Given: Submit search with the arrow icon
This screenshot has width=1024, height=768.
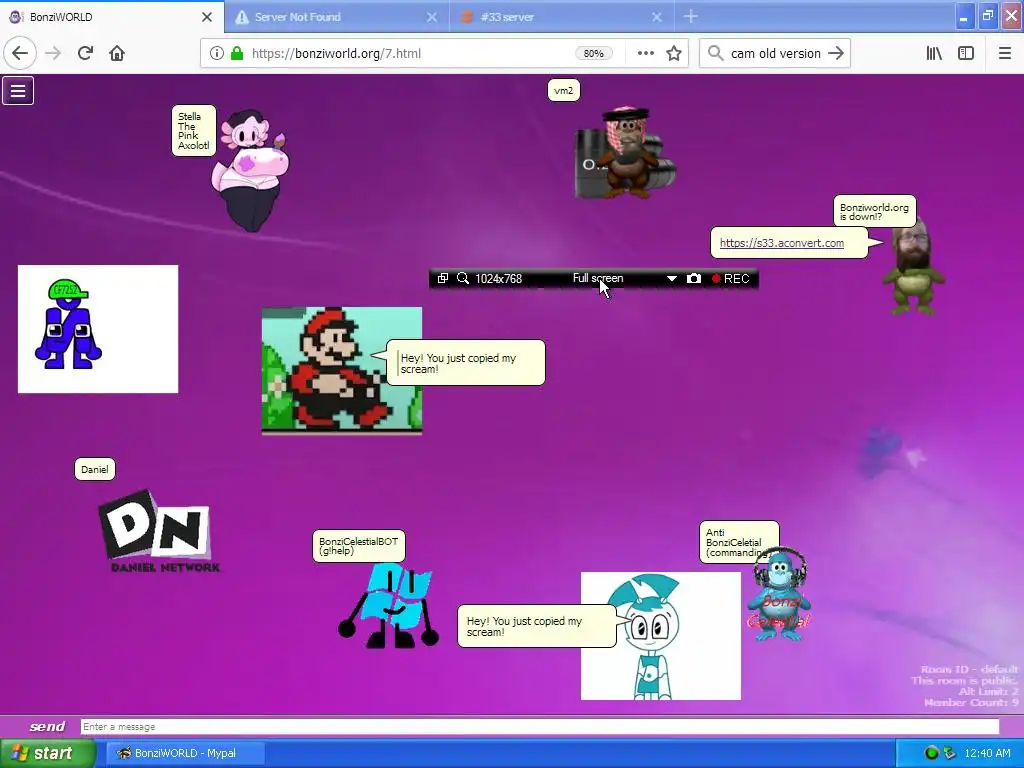Looking at the screenshot, I should tap(836, 54).
